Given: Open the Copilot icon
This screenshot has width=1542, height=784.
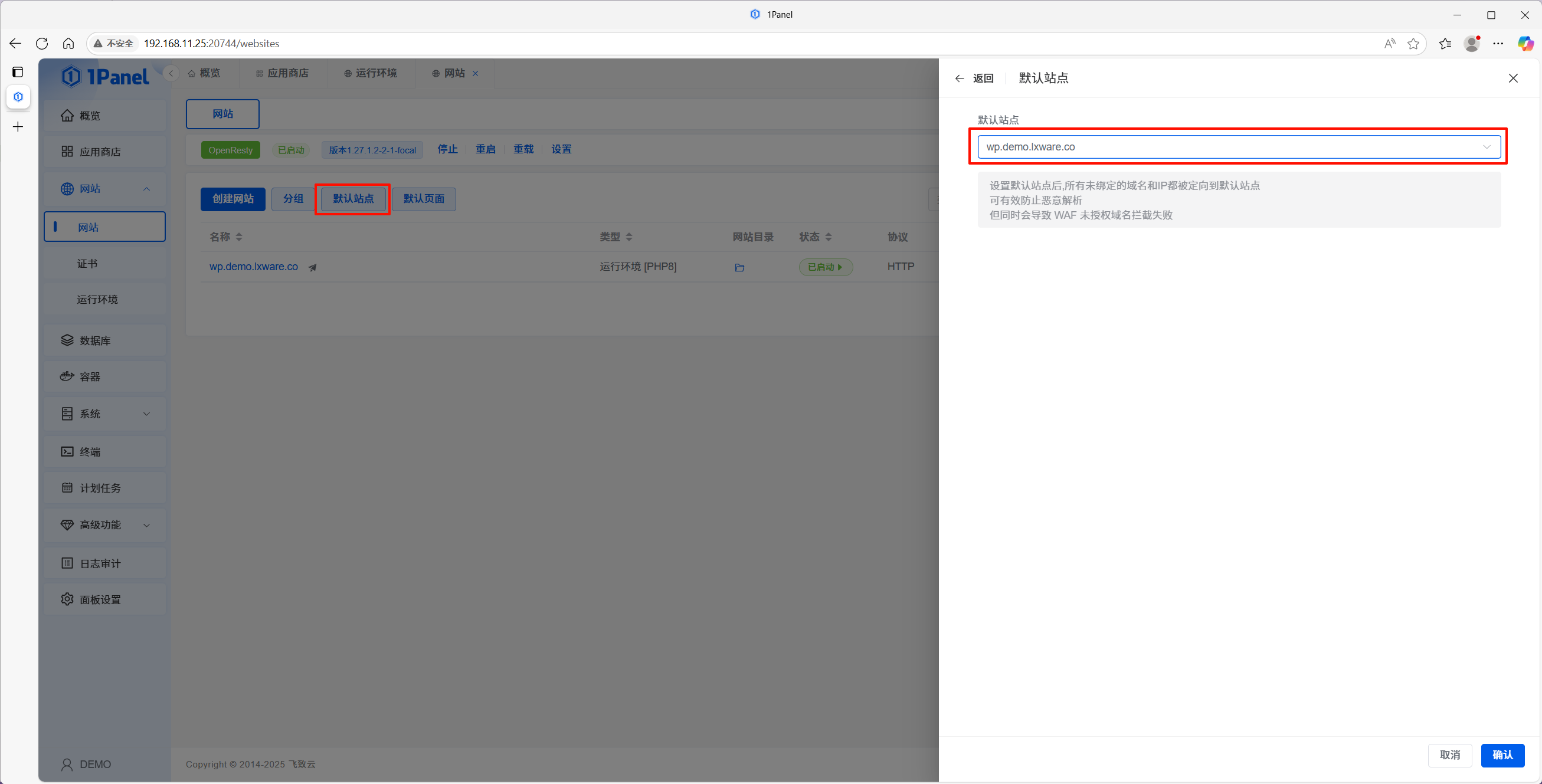Looking at the screenshot, I should 1525,43.
